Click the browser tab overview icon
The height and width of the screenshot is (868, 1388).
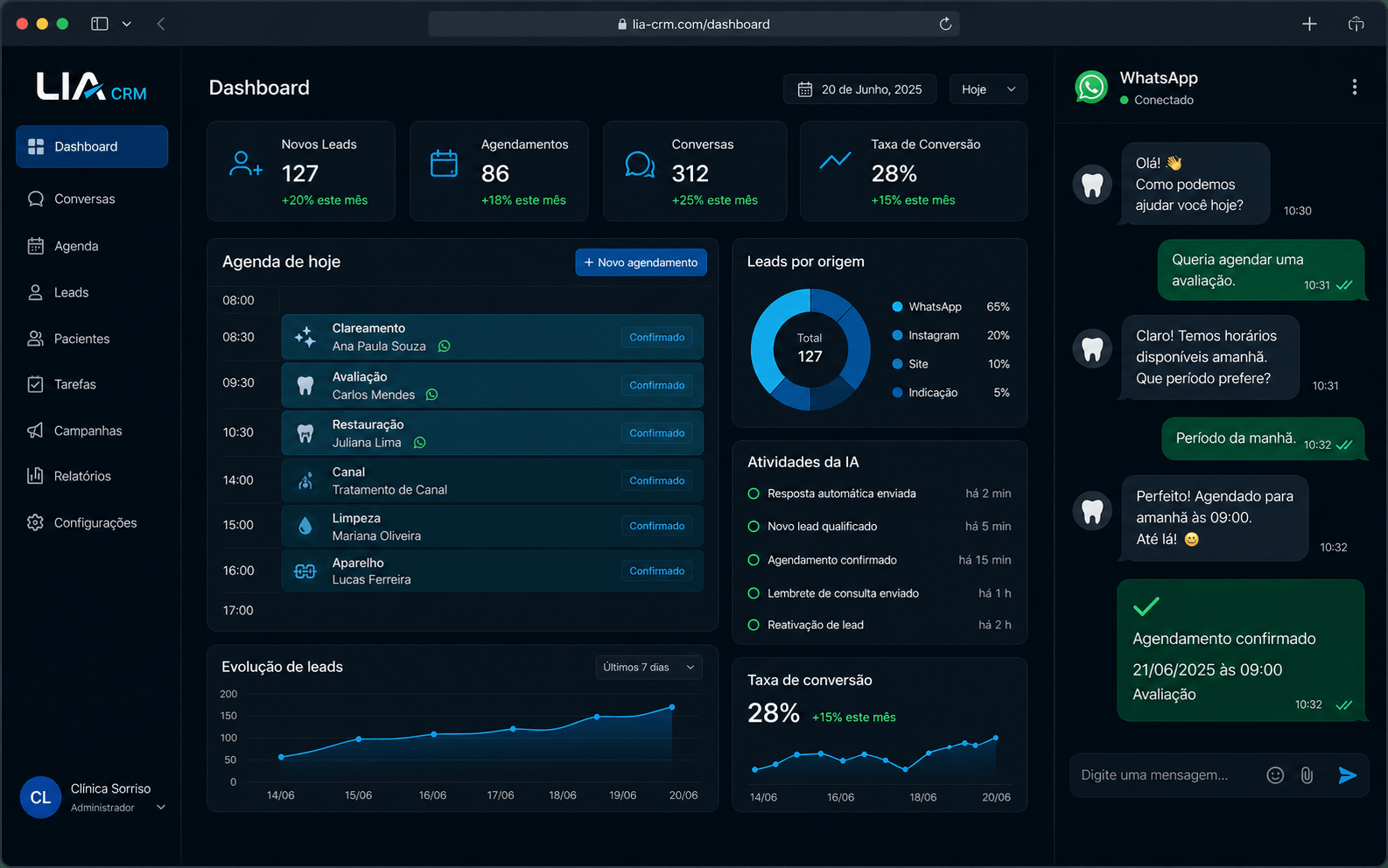[x=1356, y=24]
